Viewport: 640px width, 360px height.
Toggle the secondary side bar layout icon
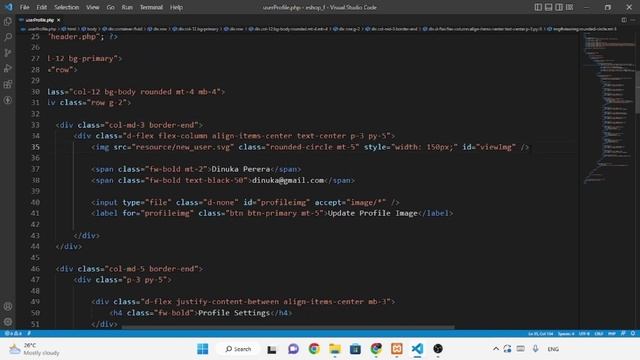point(559,7)
